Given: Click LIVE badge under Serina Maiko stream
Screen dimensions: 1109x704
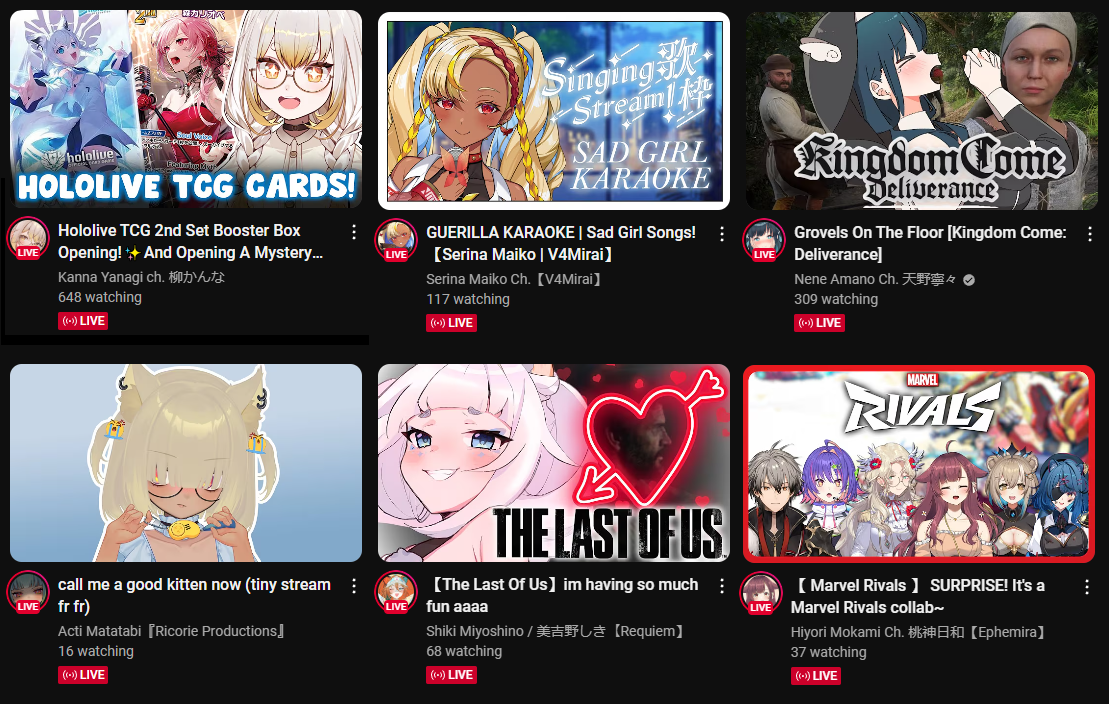Looking at the screenshot, I should tap(451, 323).
